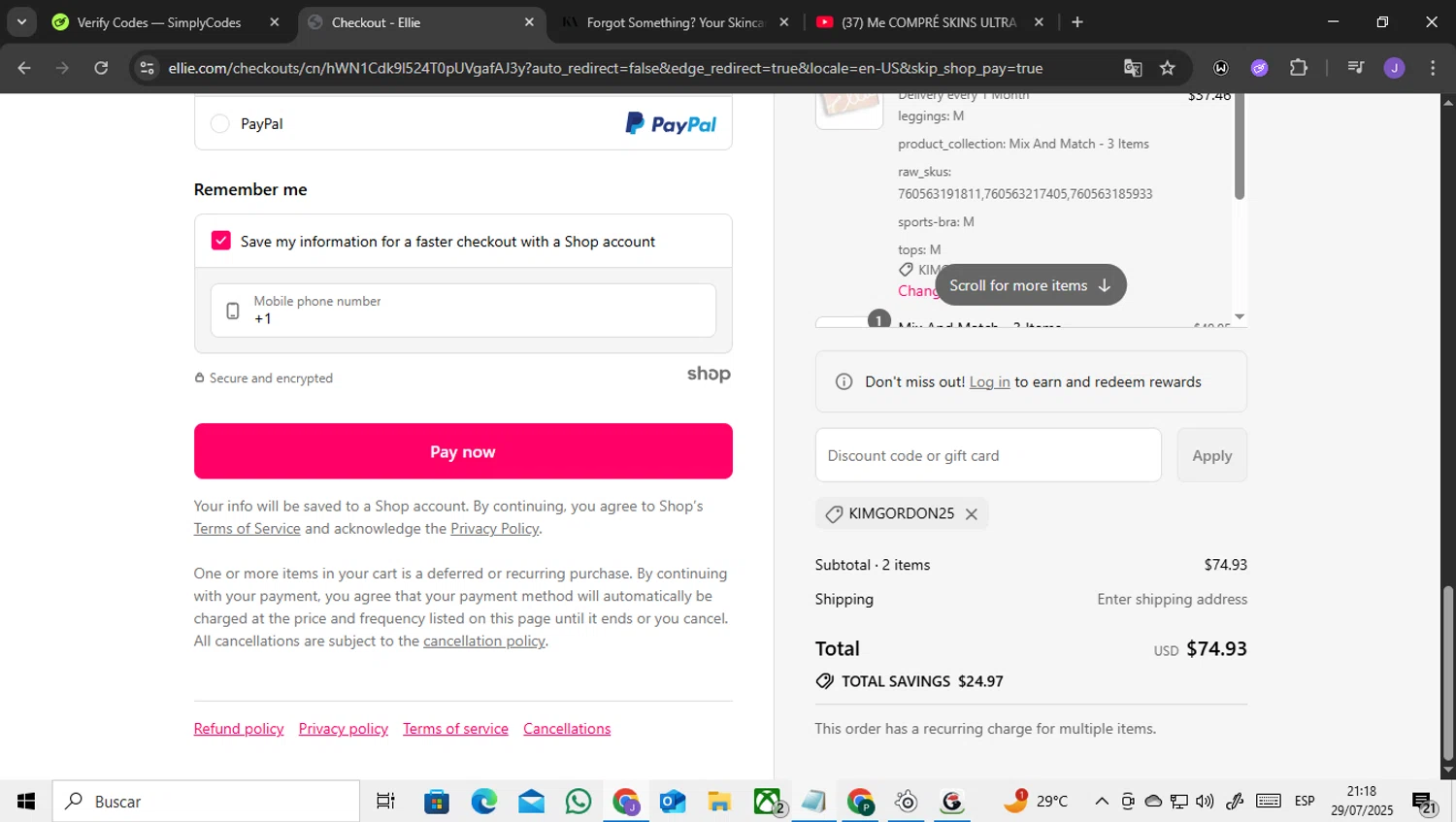Image resolution: width=1456 pixels, height=822 pixels.
Task: Open the Shop Terms of Service link
Action: 247,528
